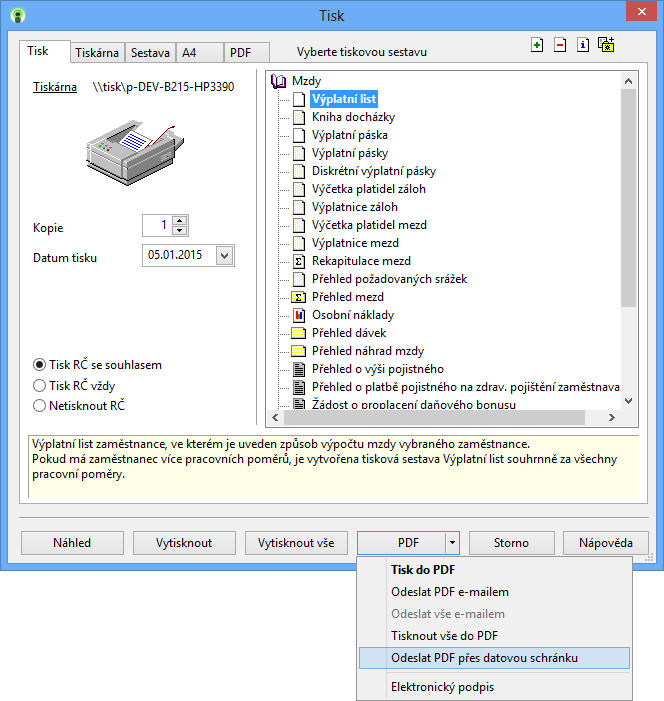Click the report list scroll-down arrow
The height and width of the screenshot is (701, 664).
pyautogui.click(x=628, y=401)
